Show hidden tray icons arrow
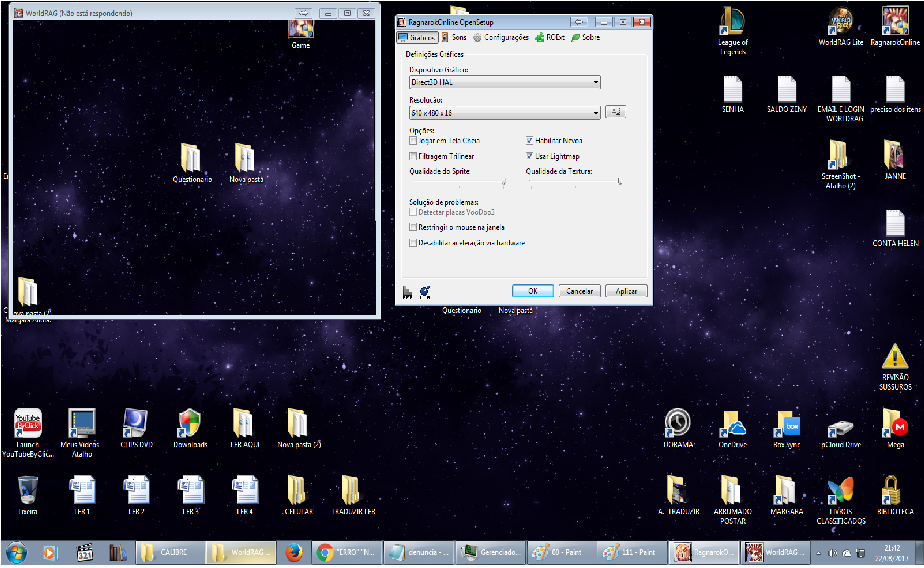 [x=818, y=553]
